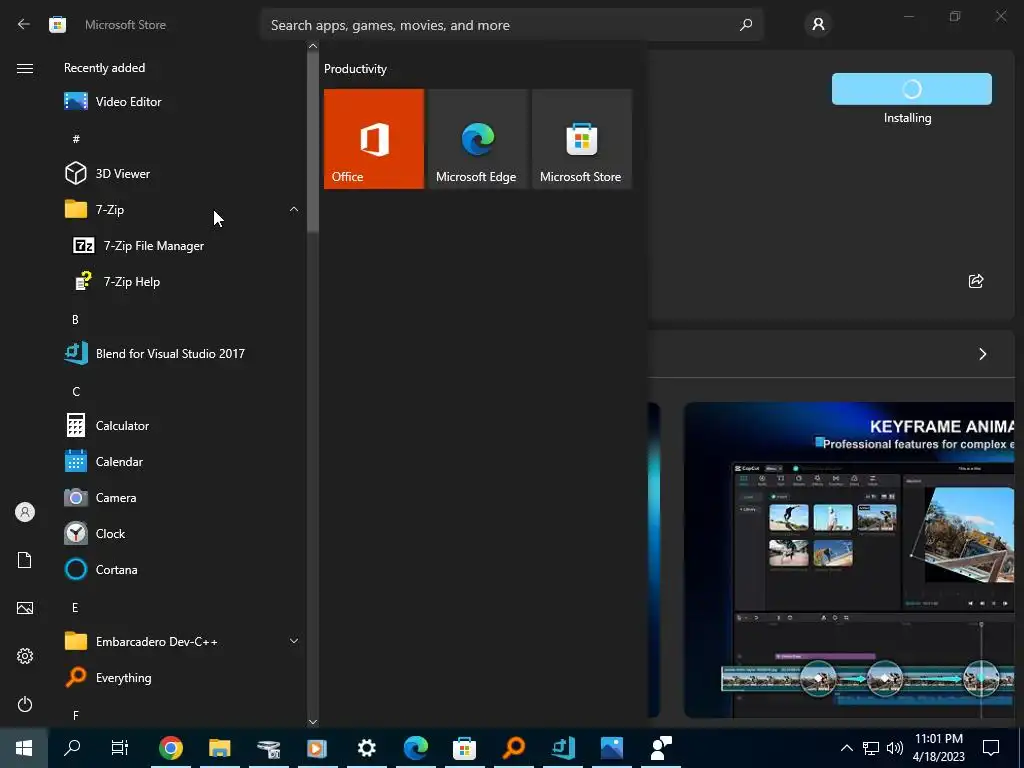Click the Windows Start button
Image resolution: width=1024 pixels, height=768 pixels.
pyautogui.click(x=24, y=748)
